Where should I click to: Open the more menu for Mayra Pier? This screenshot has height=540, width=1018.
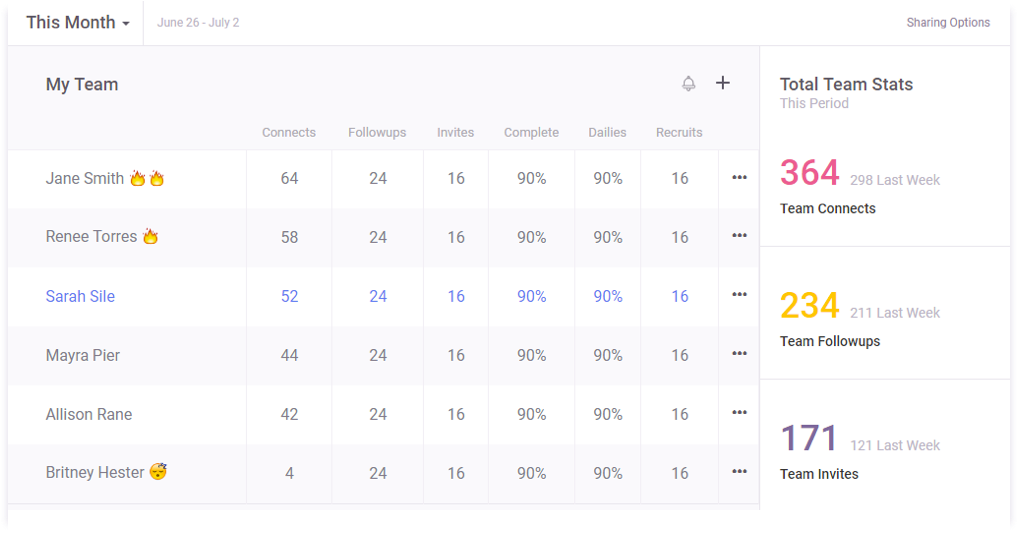(739, 354)
